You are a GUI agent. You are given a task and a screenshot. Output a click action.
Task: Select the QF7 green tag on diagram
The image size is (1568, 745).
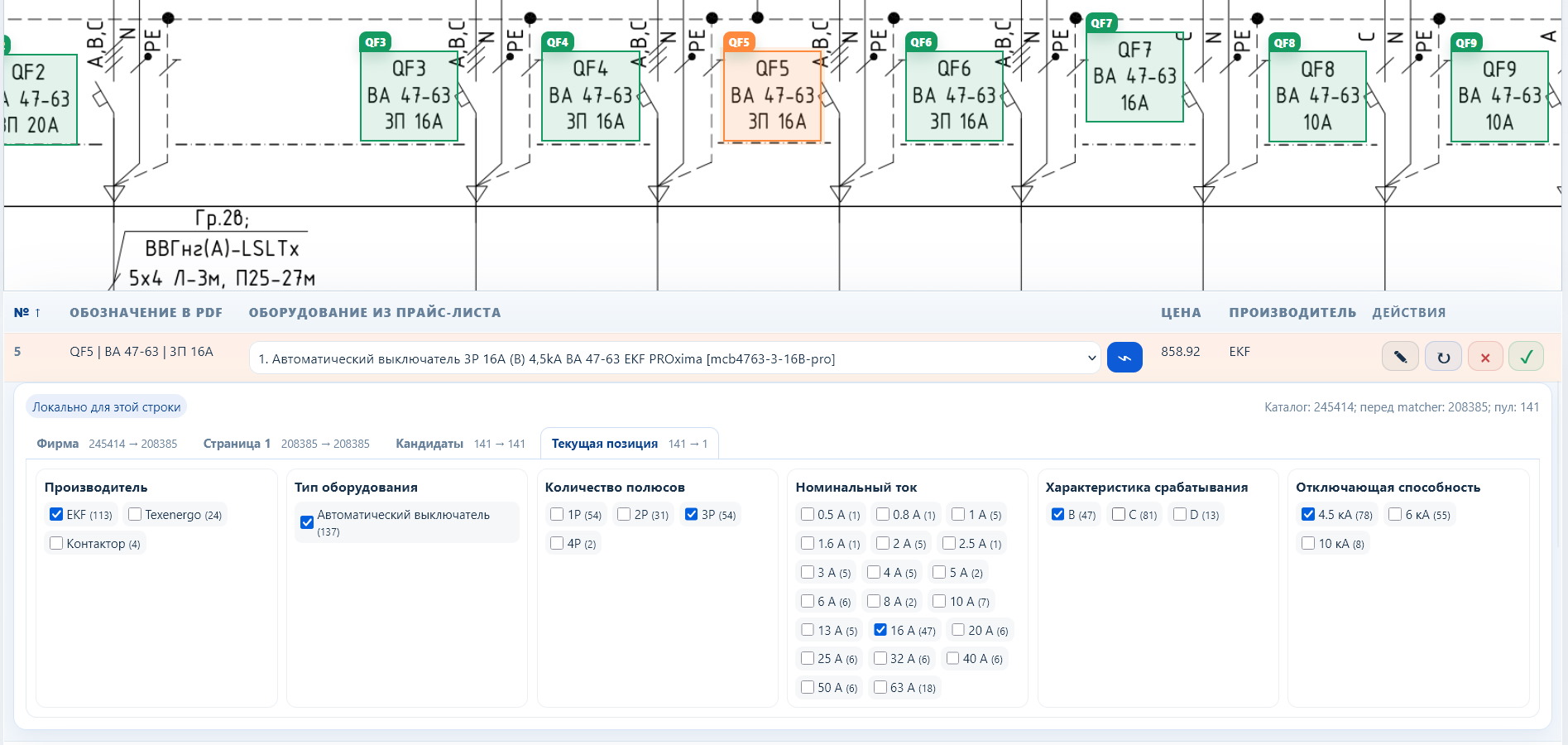click(x=1101, y=23)
